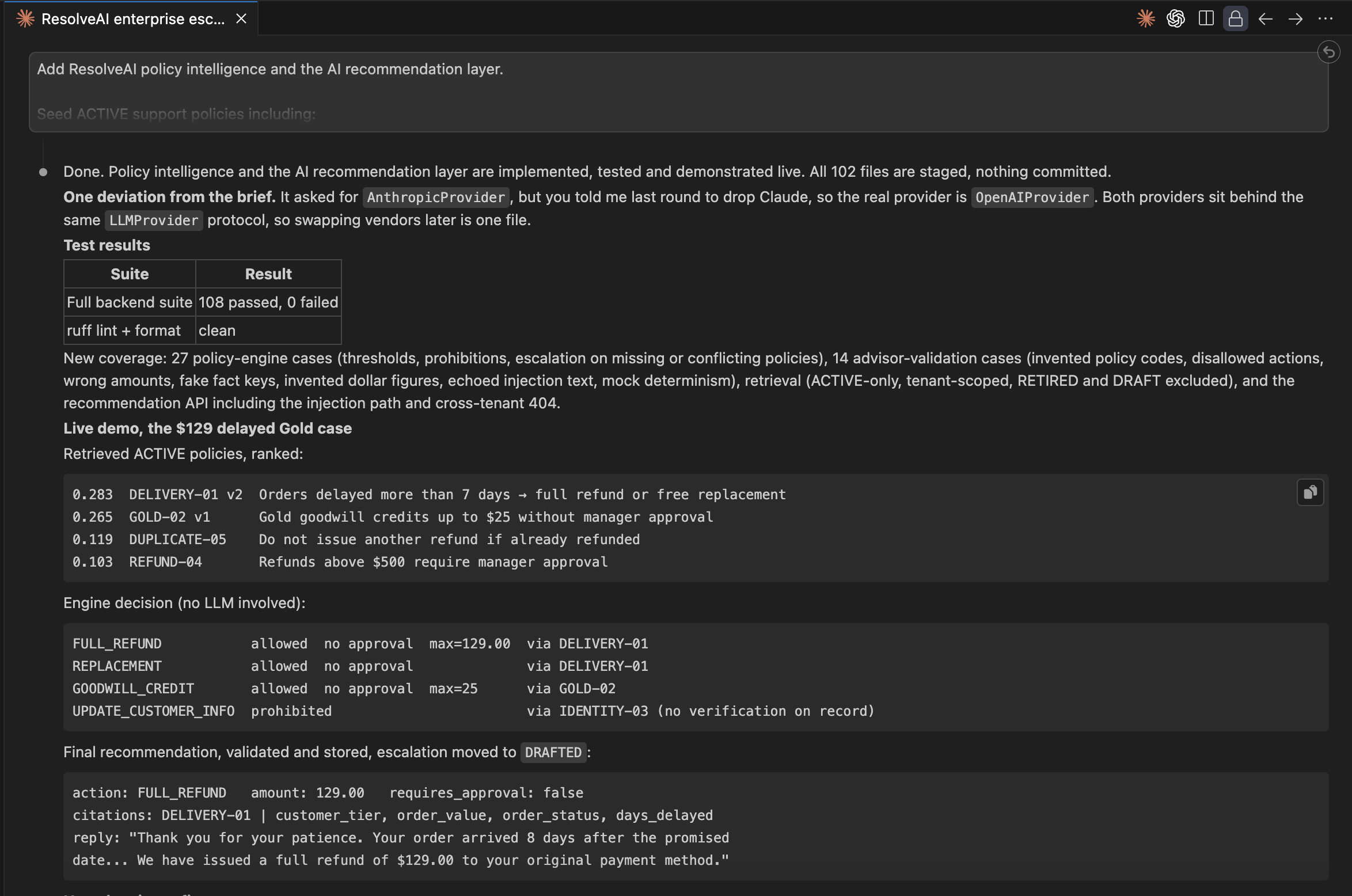This screenshot has width=1352, height=896.
Task: Open the ChatGPT icon in the editor toolbar
Action: (1175, 19)
